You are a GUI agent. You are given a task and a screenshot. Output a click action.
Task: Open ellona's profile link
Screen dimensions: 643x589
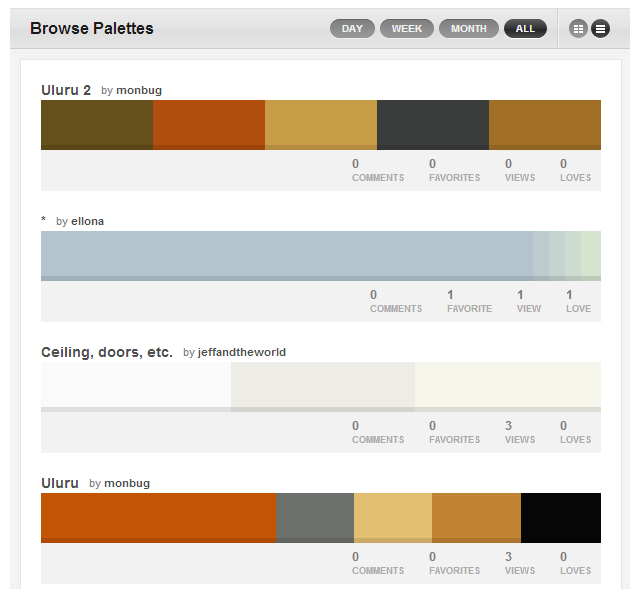coord(87,221)
